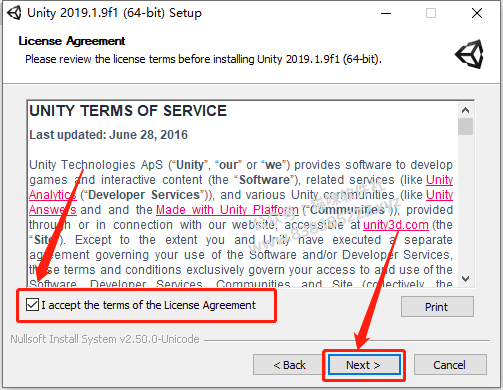
Task: Click the license scrollbar thumb
Action: coord(465,126)
